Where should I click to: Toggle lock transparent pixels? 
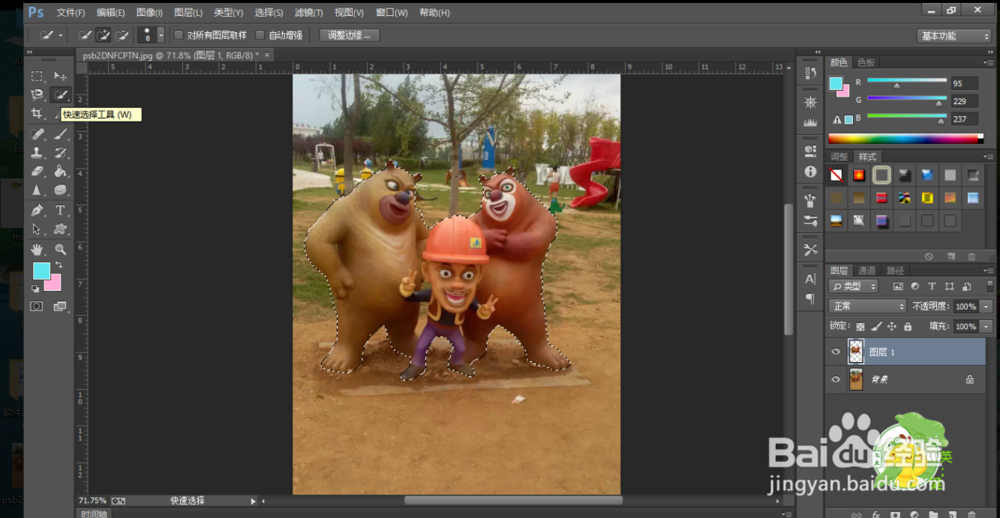coord(860,326)
